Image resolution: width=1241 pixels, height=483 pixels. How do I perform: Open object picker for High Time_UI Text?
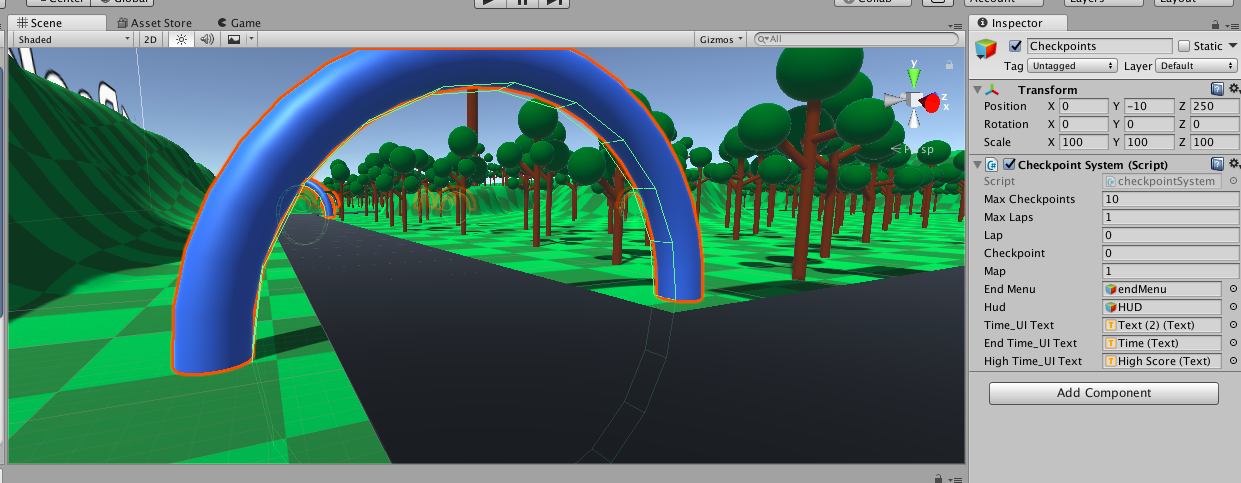(1233, 361)
